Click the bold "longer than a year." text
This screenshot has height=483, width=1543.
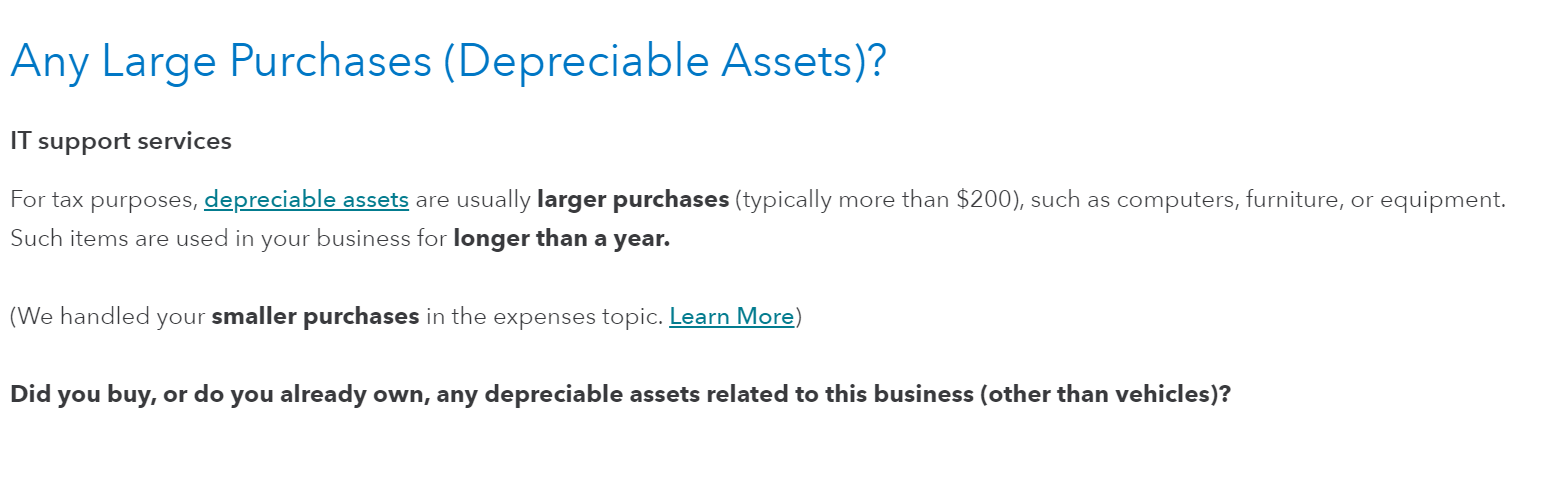tap(561, 241)
